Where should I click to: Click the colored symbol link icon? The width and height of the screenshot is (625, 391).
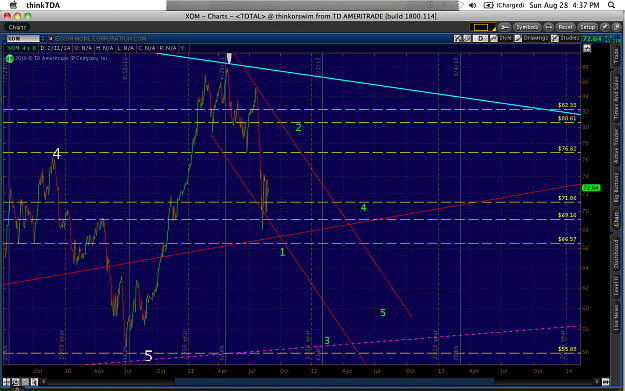pos(50,39)
